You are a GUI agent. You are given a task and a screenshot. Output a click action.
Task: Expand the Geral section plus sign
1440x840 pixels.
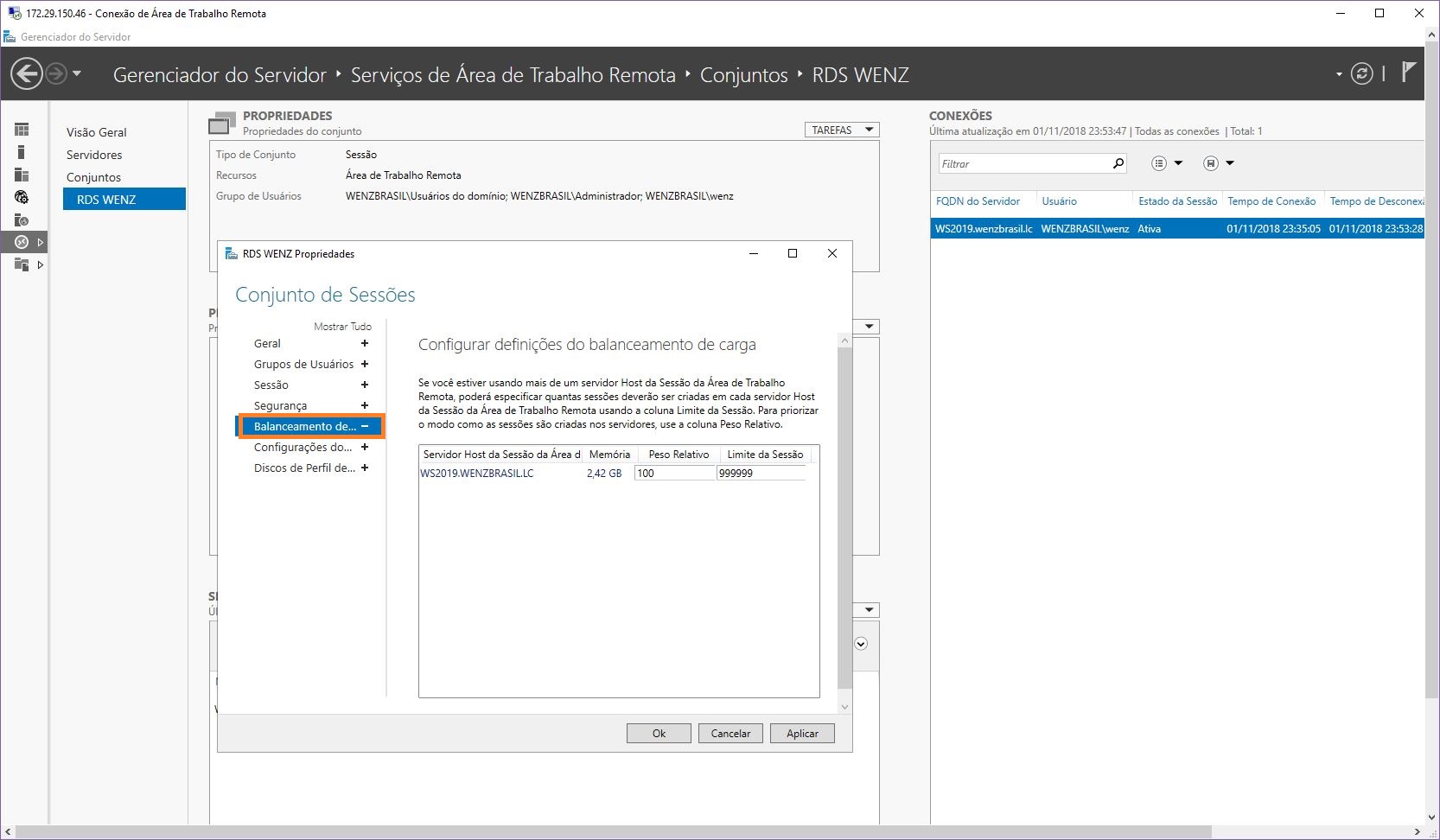pos(365,343)
